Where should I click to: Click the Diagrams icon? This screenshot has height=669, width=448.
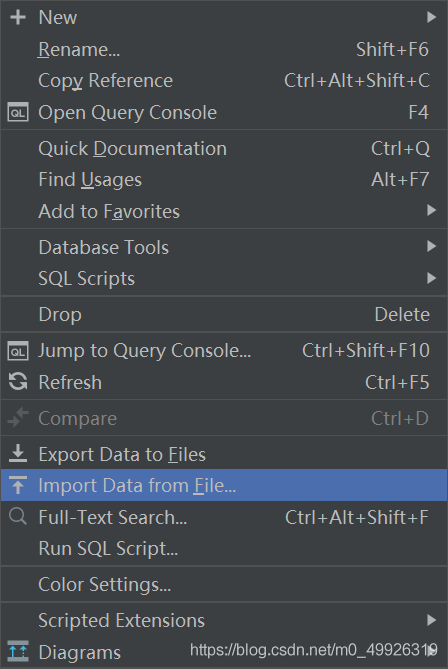tap(18, 652)
